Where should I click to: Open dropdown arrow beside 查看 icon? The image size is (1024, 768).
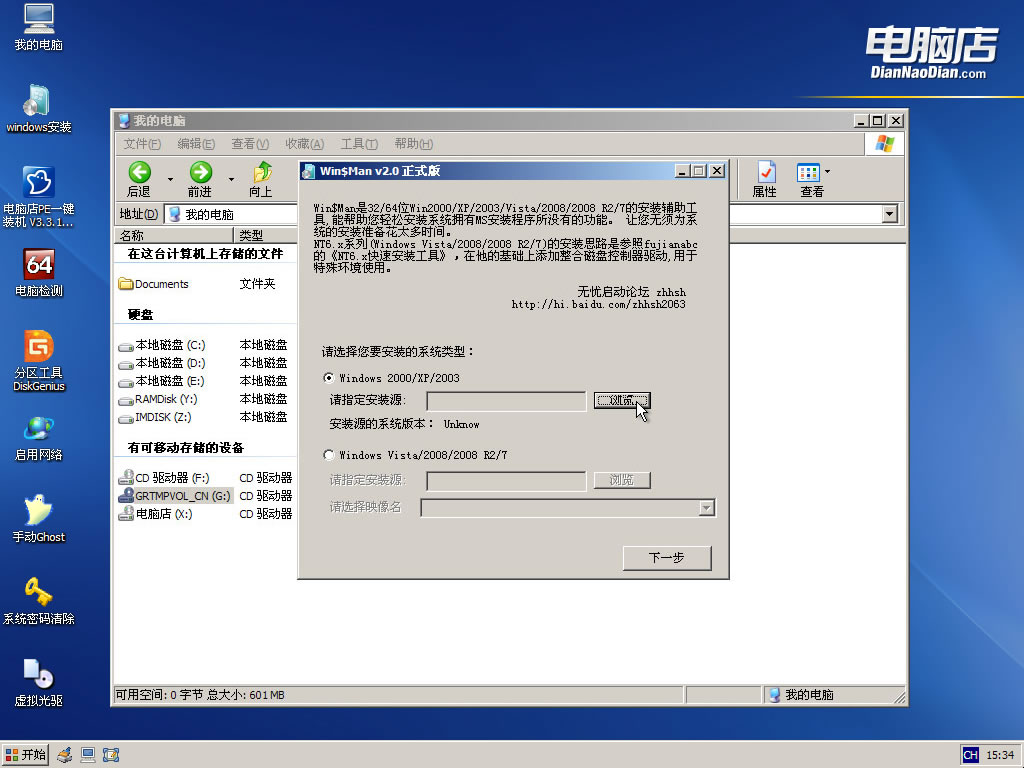pyautogui.click(x=827, y=172)
